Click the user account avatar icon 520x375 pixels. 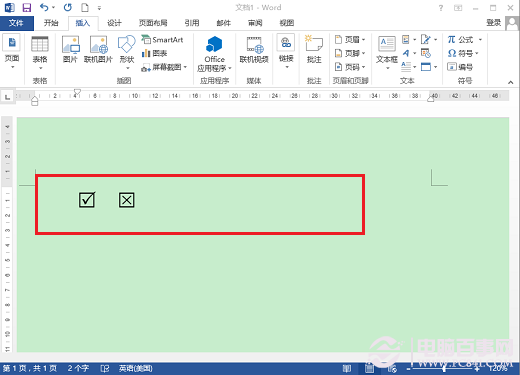click(x=512, y=23)
